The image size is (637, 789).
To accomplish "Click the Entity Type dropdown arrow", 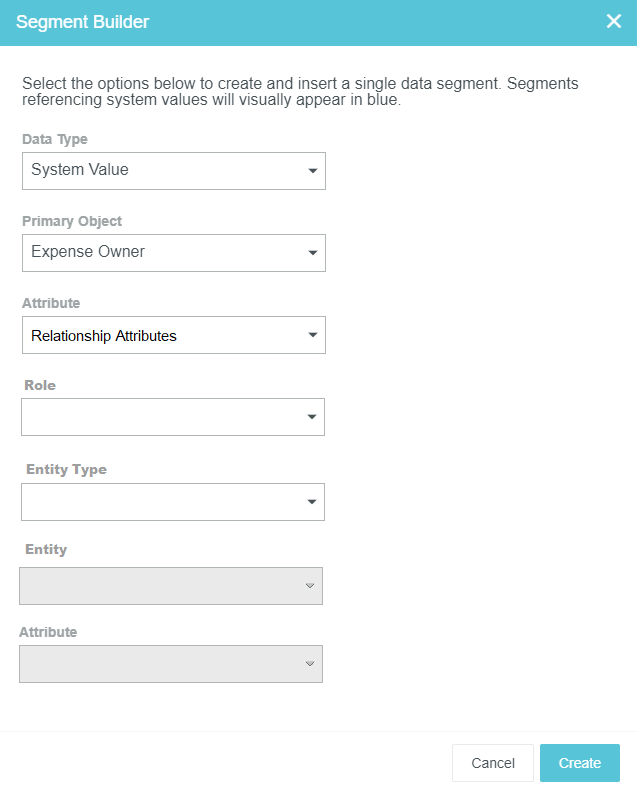I will [312, 502].
